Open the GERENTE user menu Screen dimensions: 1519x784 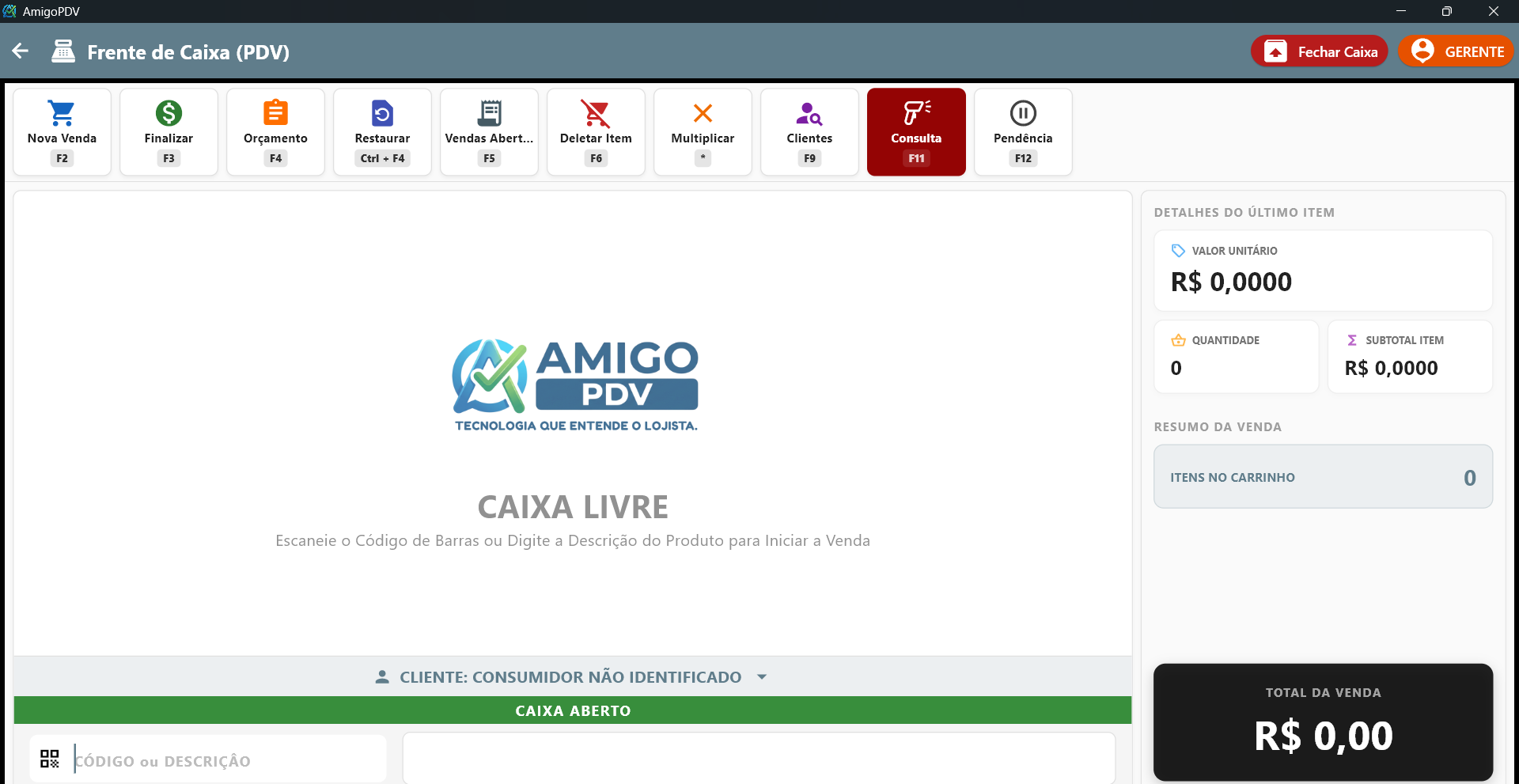[x=1456, y=51]
